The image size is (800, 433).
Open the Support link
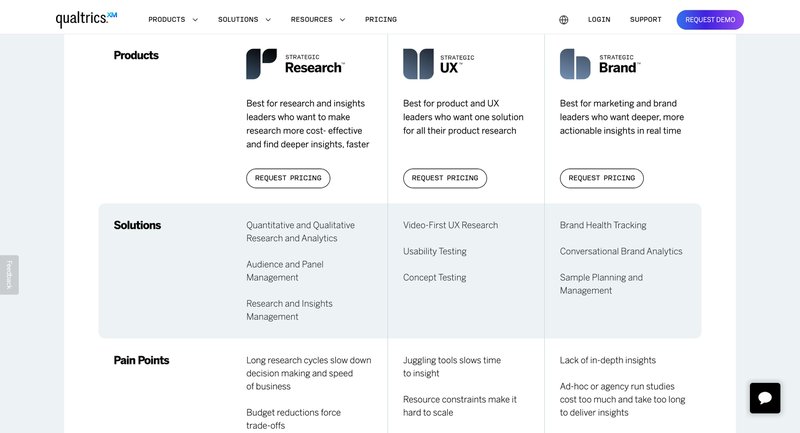click(645, 19)
